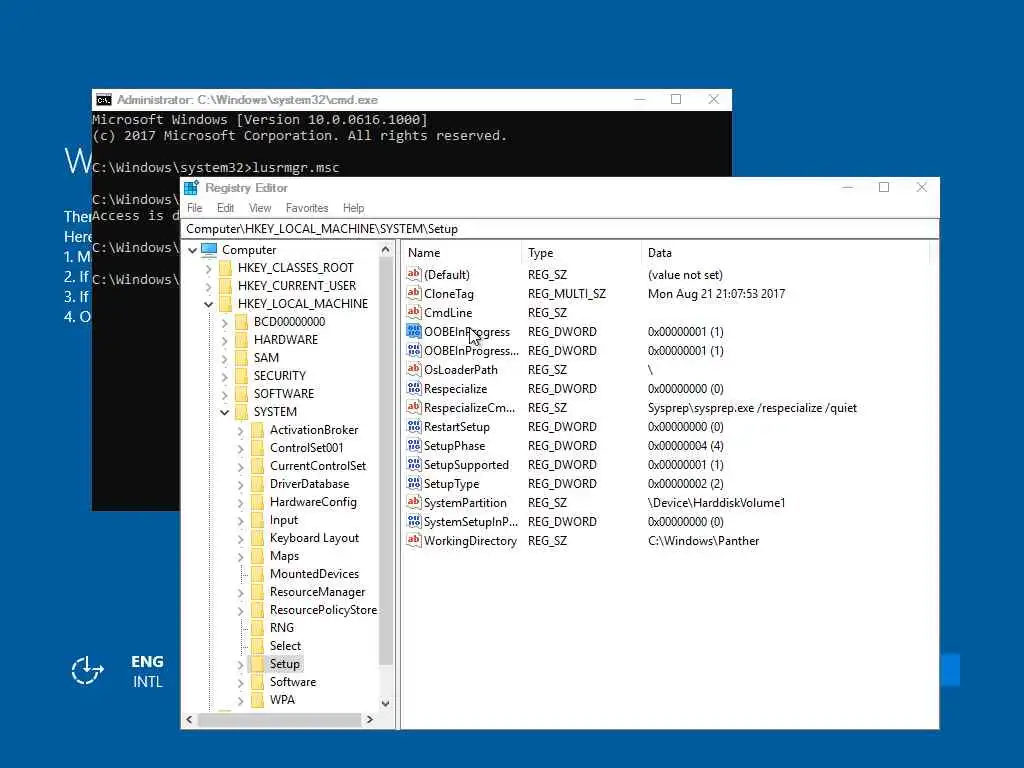Viewport: 1024px width, 768px height.
Task: Select the RespecializeCm... value entry
Action: (470, 408)
